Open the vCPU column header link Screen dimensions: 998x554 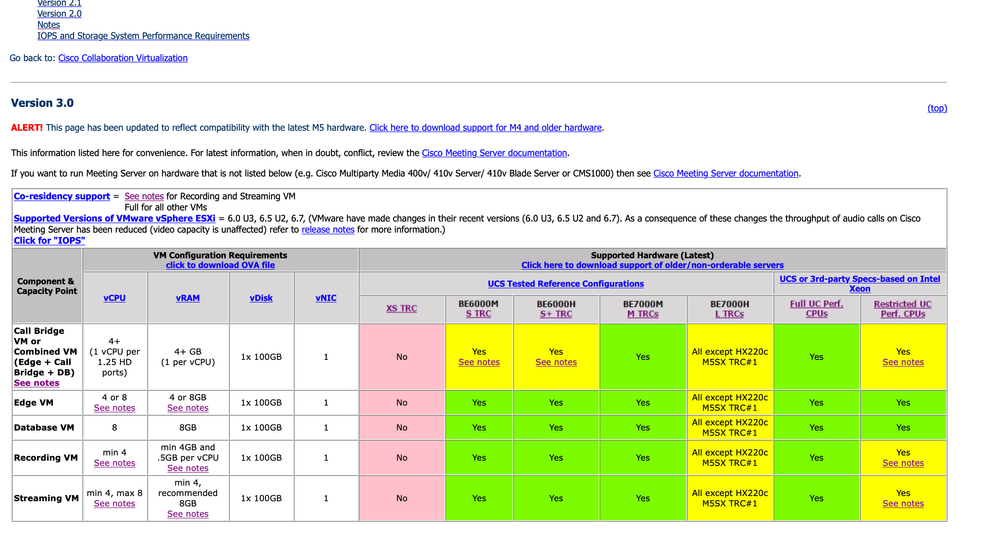[x=115, y=298]
